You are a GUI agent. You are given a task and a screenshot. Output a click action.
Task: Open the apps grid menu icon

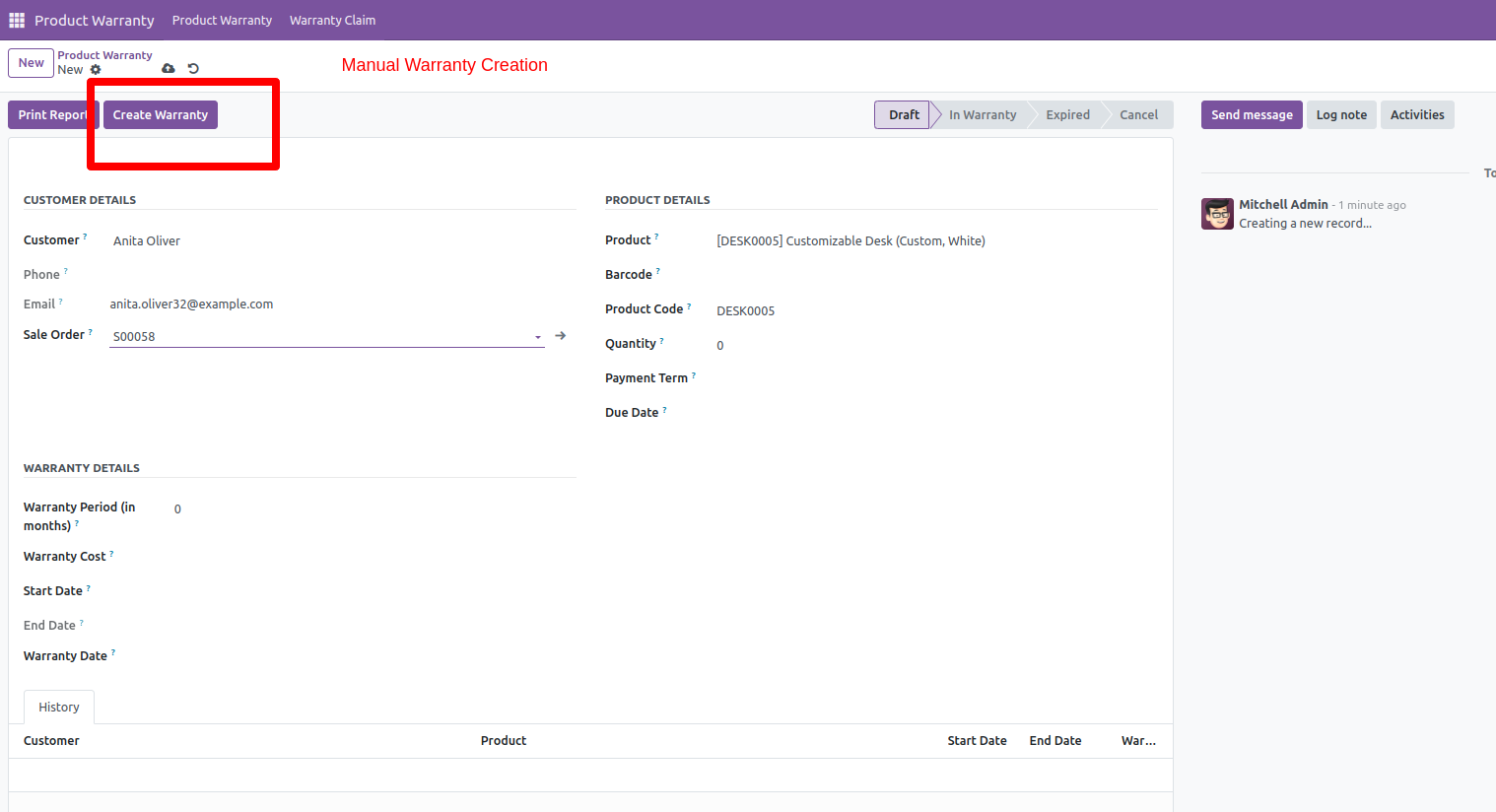[x=17, y=20]
